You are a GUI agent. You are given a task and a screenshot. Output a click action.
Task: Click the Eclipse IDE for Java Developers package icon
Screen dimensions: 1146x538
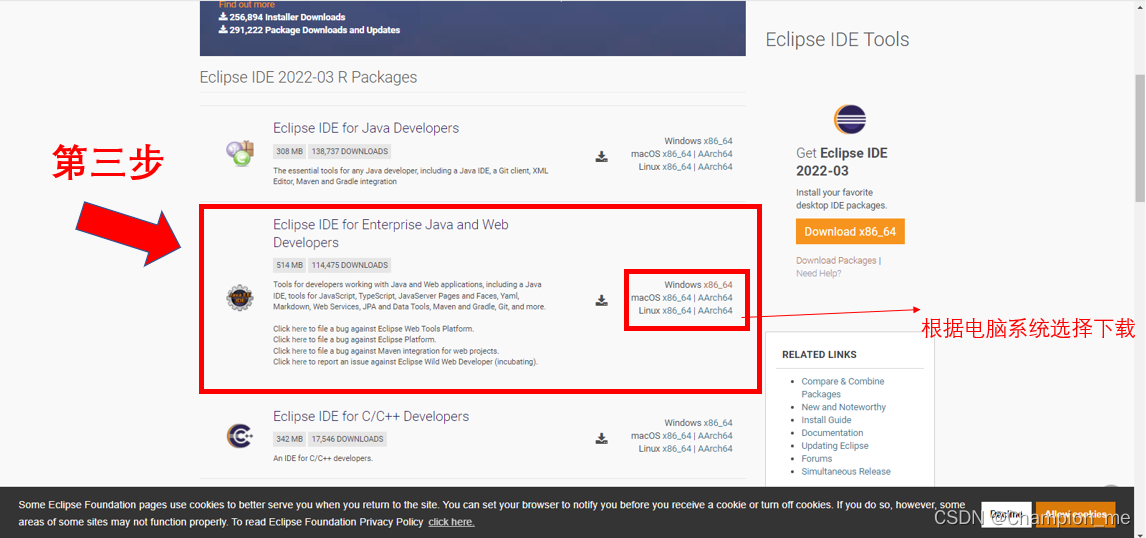click(240, 152)
